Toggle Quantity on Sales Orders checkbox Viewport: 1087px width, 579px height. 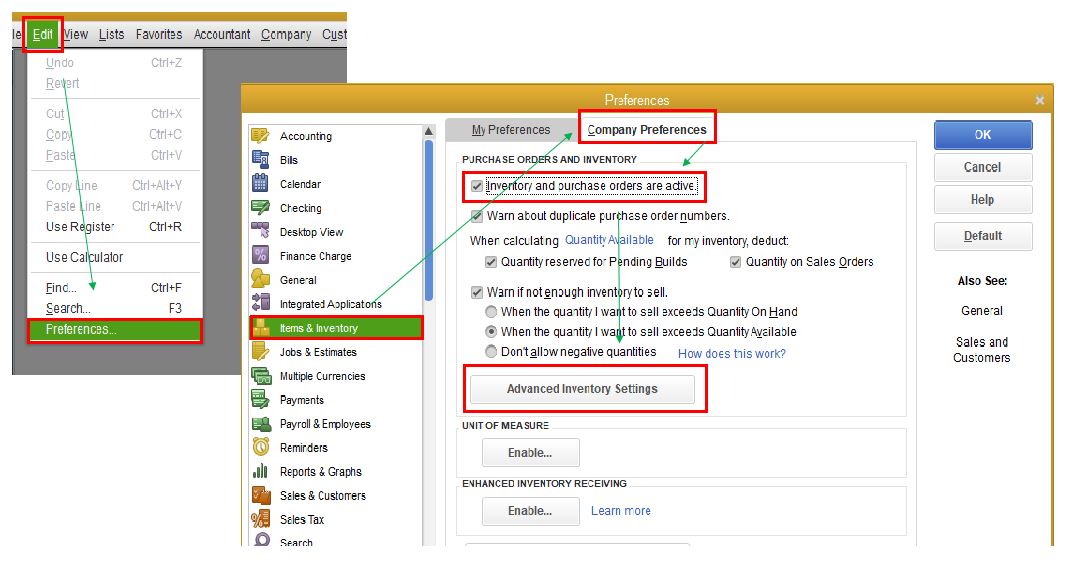click(x=736, y=262)
